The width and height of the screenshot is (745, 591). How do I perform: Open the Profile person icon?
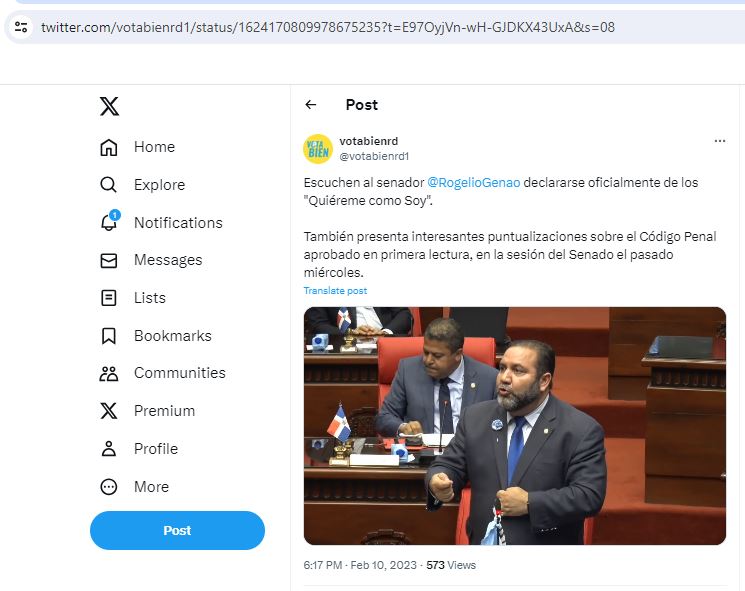(109, 448)
